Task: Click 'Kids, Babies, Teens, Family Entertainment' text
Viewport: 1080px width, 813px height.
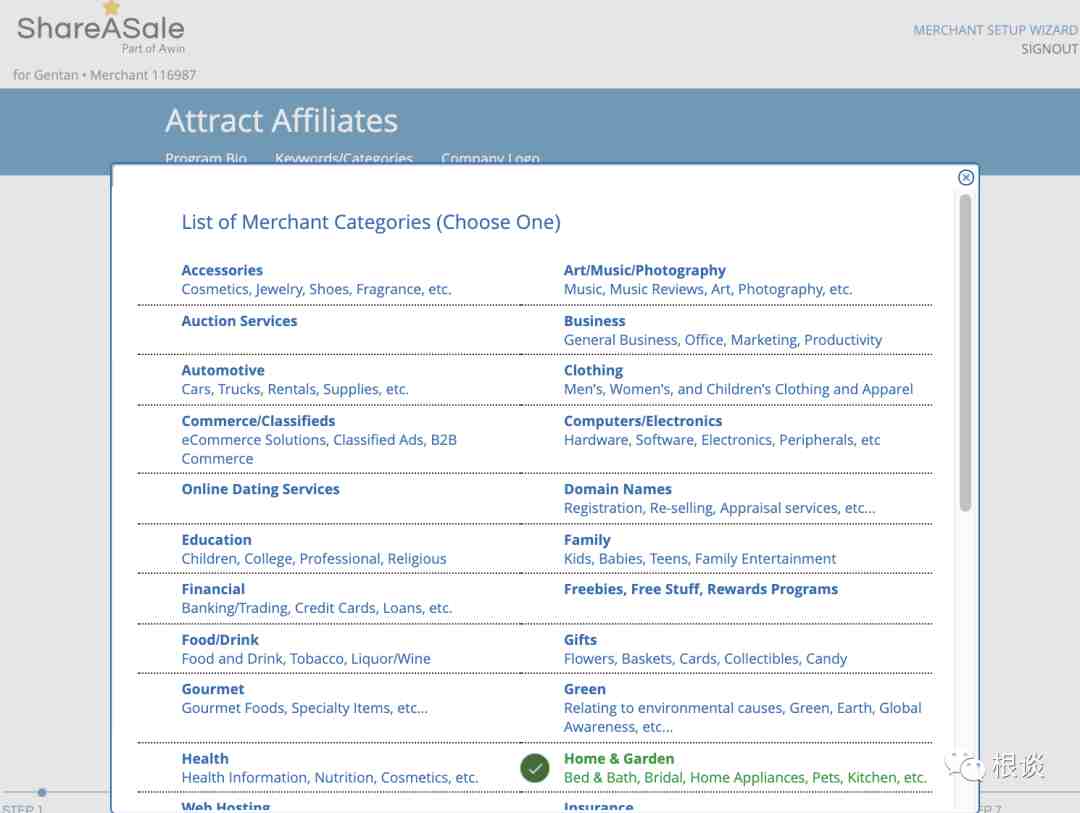Action: tap(700, 559)
